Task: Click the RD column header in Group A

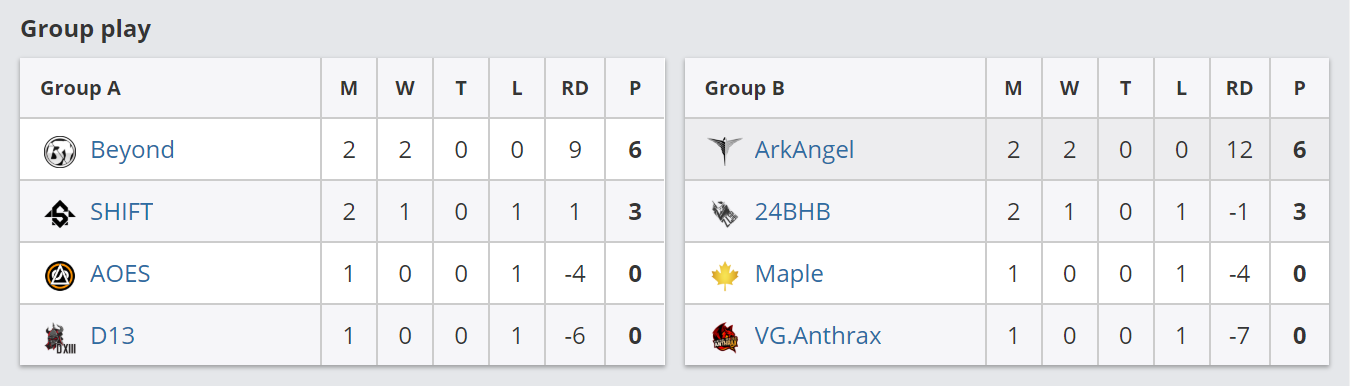Action: click(x=574, y=88)
